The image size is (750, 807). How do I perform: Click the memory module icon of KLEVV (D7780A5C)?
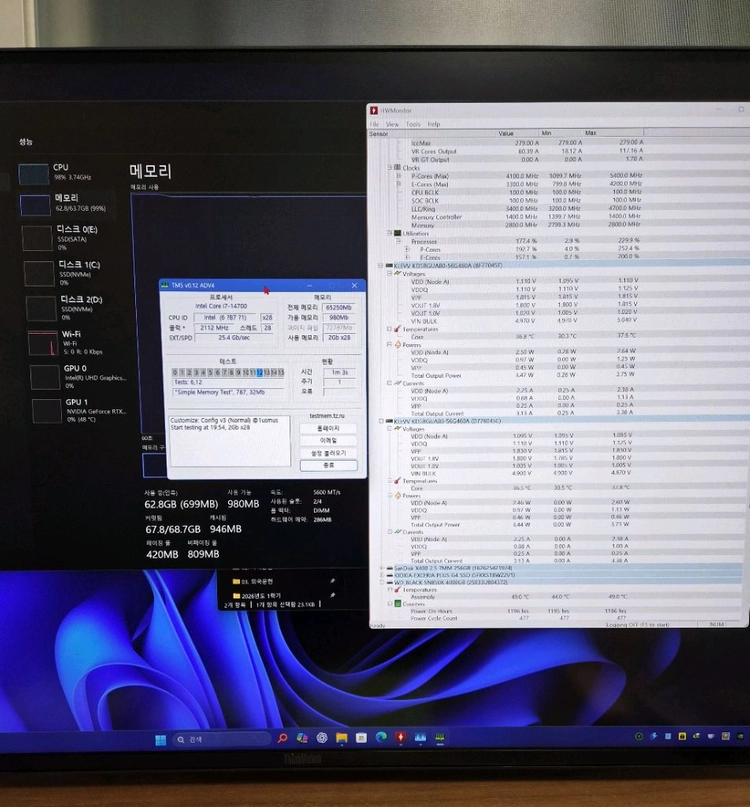pyautogui.click(x=390, y=421)
